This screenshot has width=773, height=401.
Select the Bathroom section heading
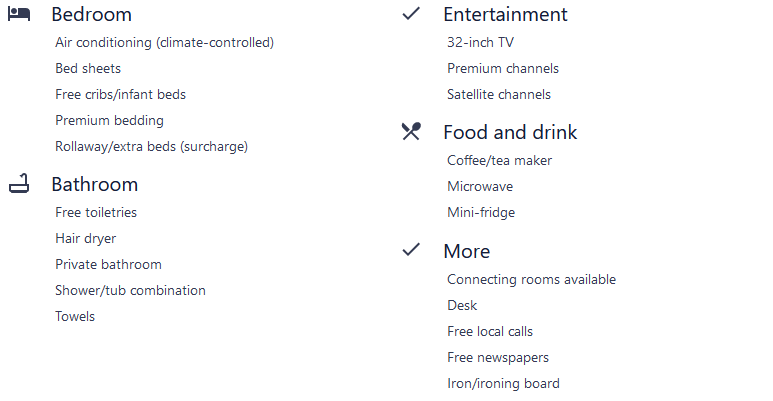tap(94, 184)
